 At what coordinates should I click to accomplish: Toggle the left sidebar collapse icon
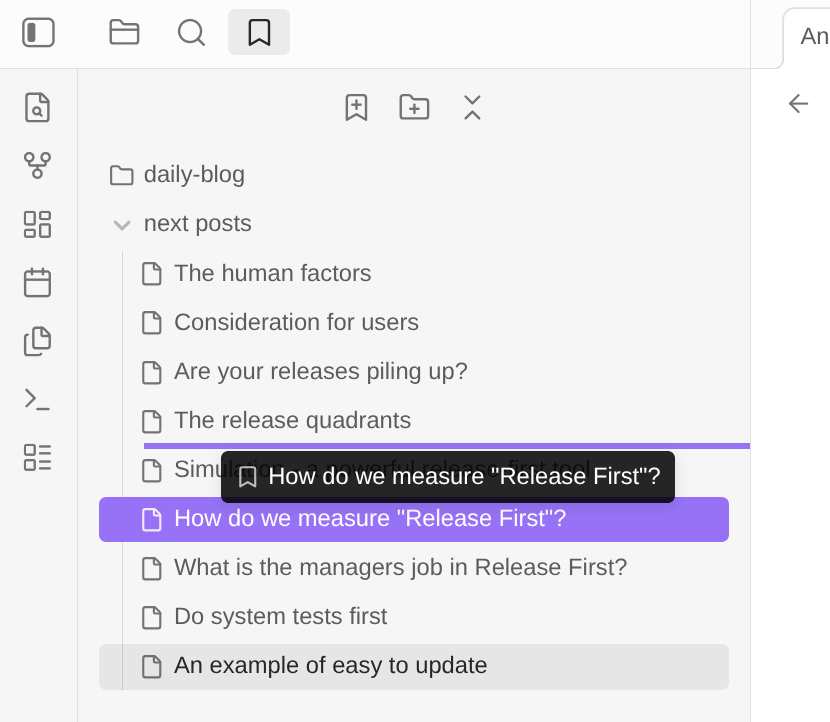[x=38, y=33]
